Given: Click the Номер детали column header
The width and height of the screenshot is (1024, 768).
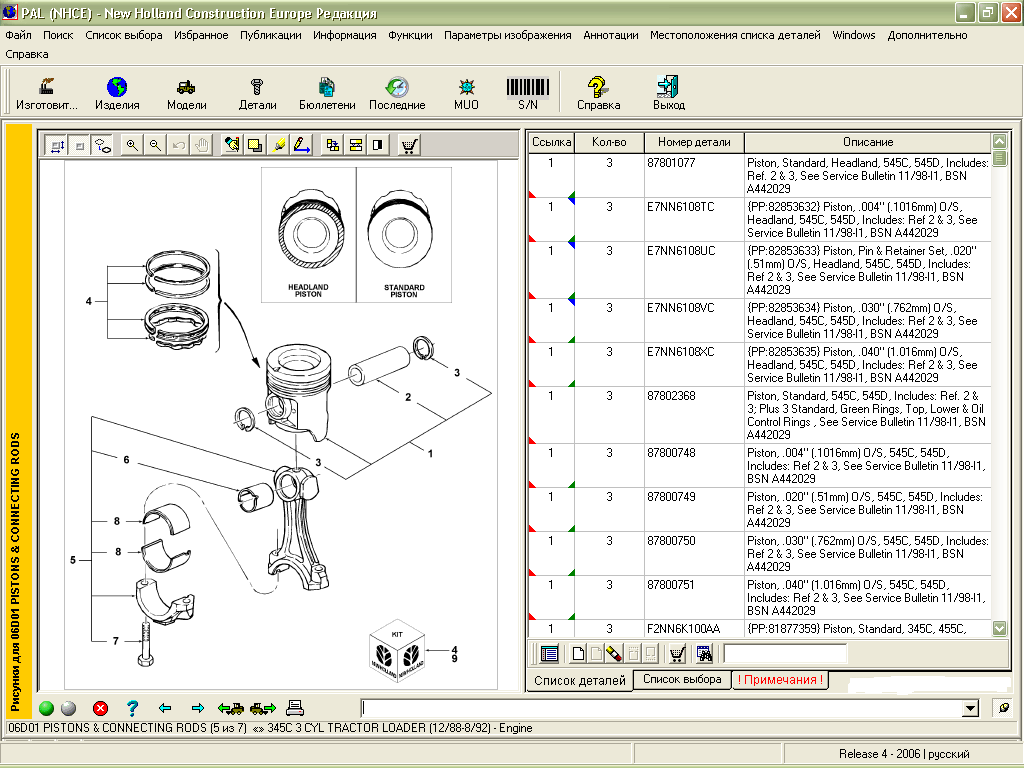Looking at the screenshot, I should pos(694,142).
